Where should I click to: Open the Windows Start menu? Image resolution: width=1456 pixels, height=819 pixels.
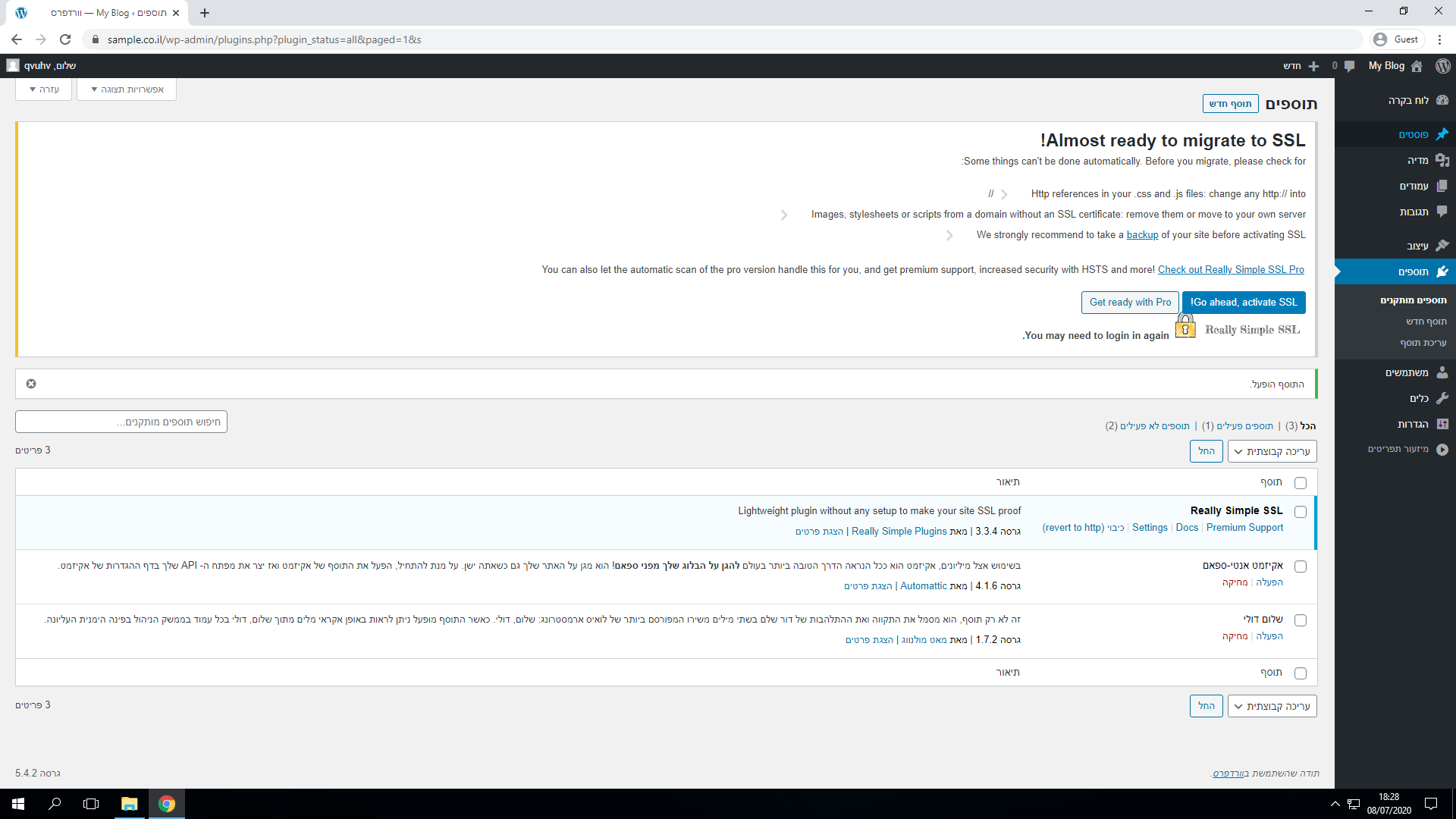[18, 804]
